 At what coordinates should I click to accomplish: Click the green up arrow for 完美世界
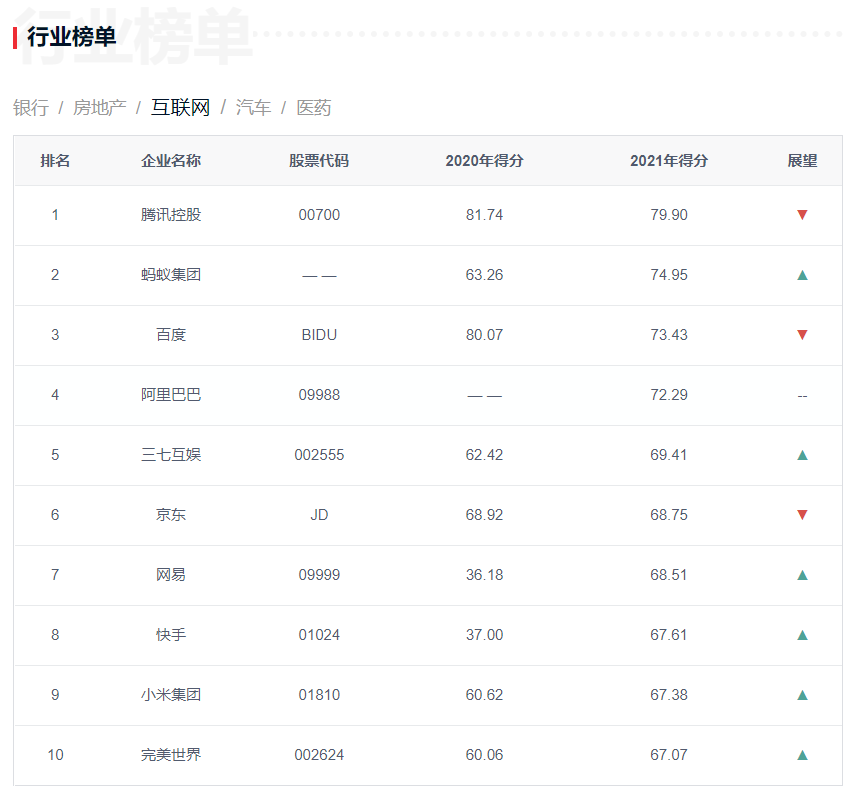pyautogui.click(x=802, y=755)
